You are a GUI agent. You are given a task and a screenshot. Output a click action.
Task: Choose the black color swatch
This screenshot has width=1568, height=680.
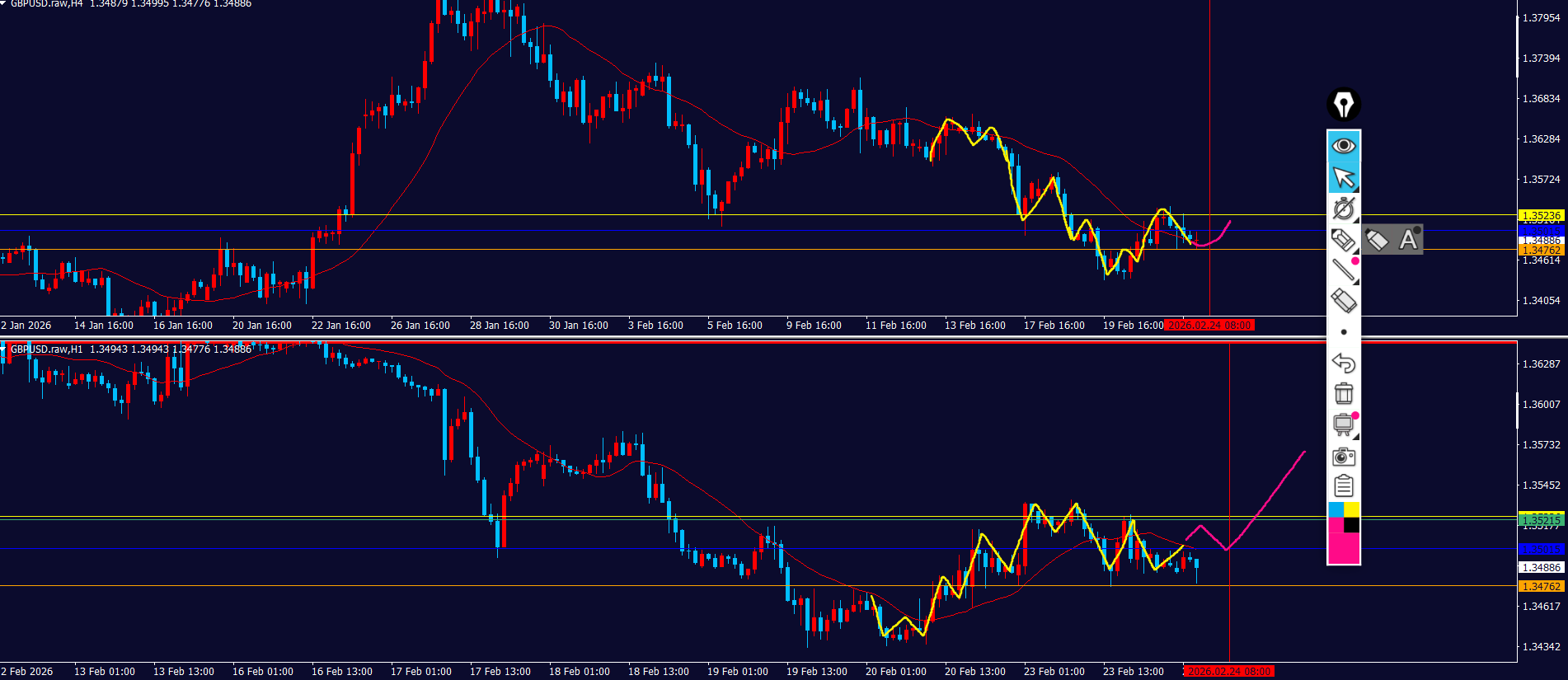(x=1352, y=525)
